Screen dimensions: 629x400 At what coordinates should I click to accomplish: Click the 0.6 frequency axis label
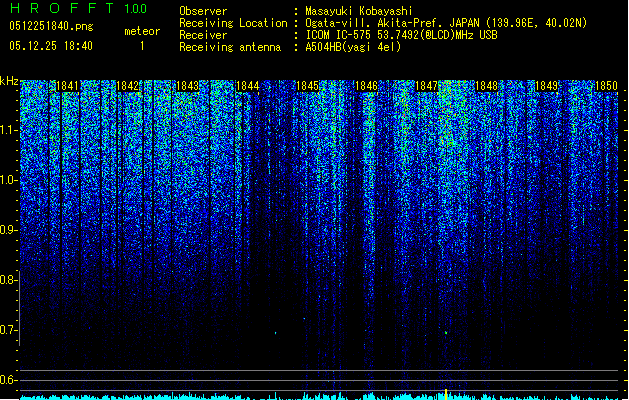coord(8,380)
